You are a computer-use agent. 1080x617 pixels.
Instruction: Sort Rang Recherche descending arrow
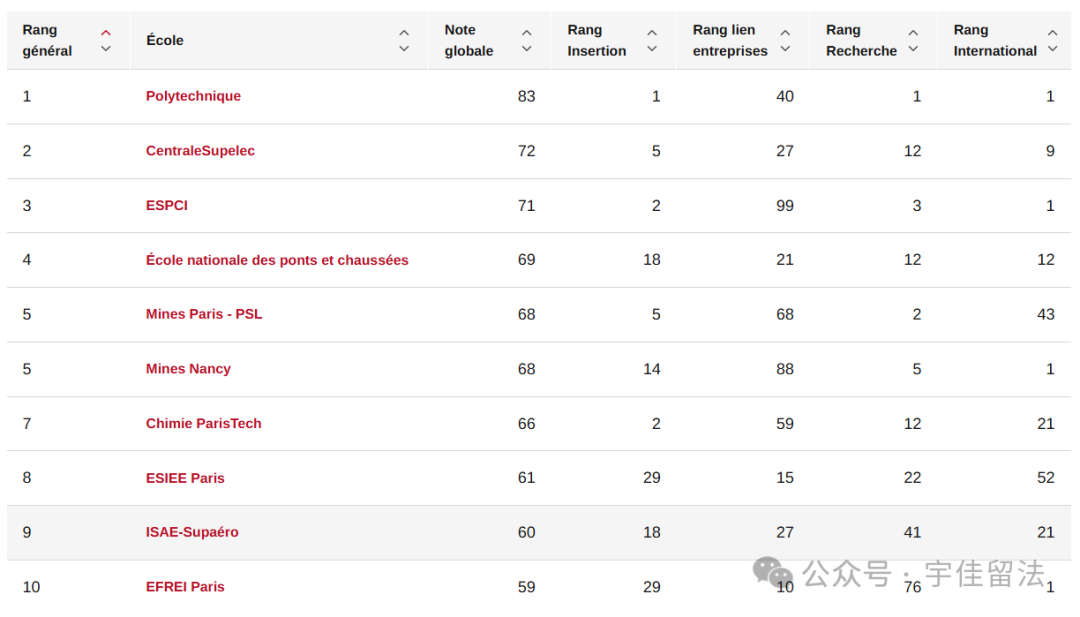pos(913,49)
